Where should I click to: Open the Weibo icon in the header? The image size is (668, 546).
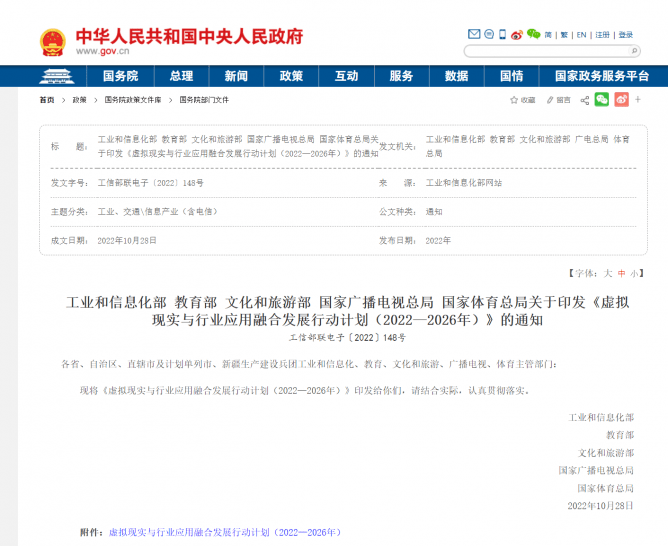[517, 34]
